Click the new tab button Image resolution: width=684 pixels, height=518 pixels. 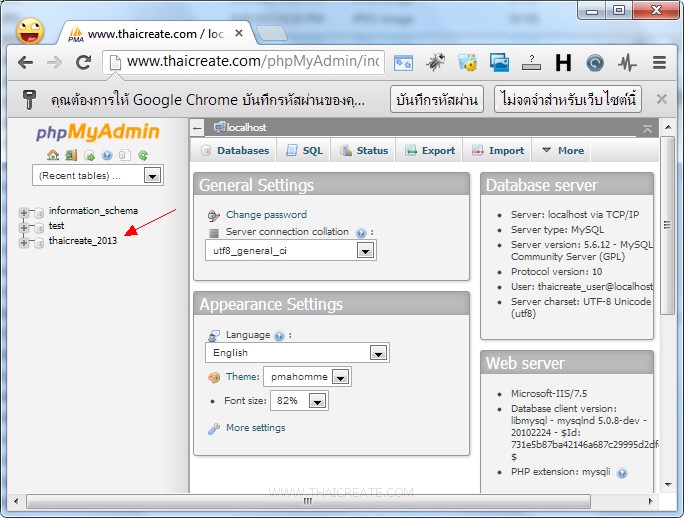(x=271, y=33)
